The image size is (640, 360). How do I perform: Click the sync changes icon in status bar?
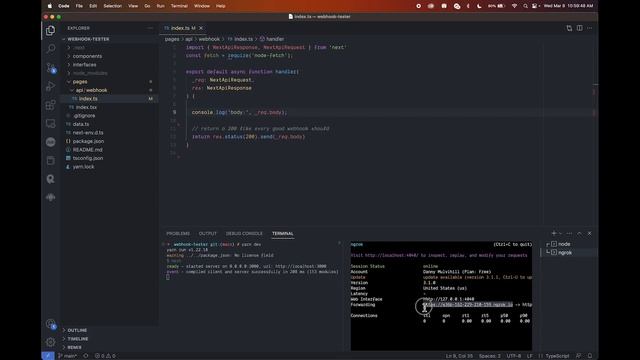(x=86, y=356)
